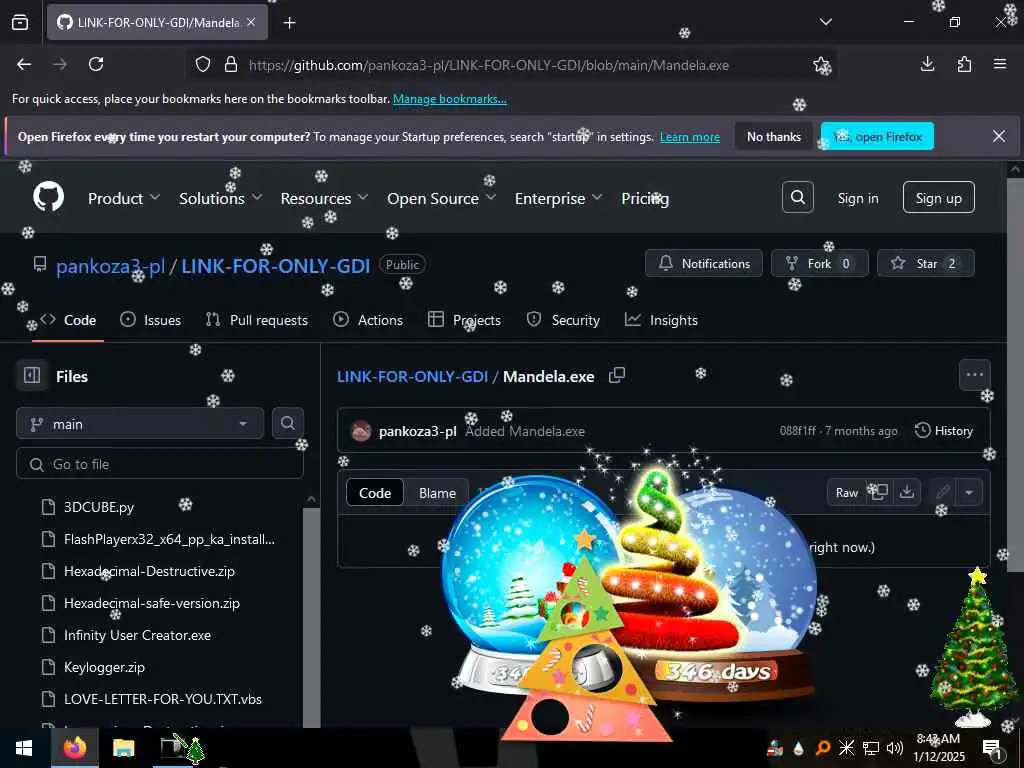Focus the Go to file field
The height and width of the screenshot is (768, 1024).
pyautogui.click(x=160, y=464)
